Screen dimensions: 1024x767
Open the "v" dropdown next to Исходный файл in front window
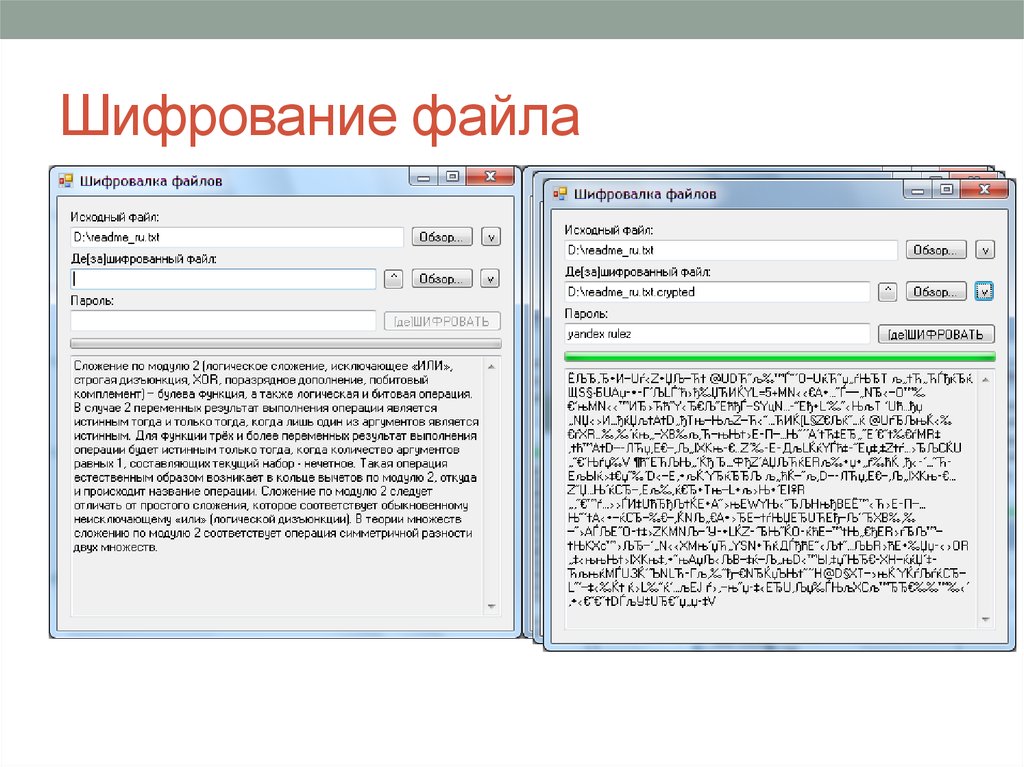coord(985,249)
